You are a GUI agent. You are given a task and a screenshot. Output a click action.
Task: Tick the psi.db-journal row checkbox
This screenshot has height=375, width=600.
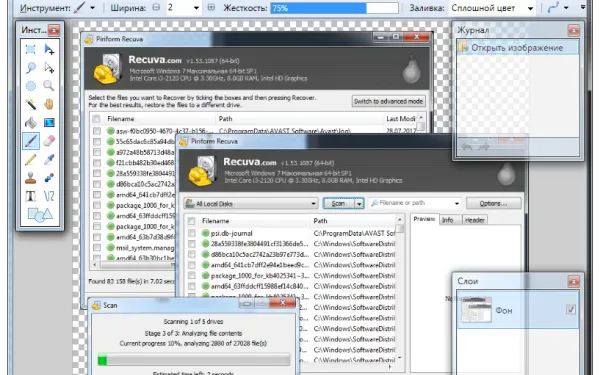(x=192, y=233)
